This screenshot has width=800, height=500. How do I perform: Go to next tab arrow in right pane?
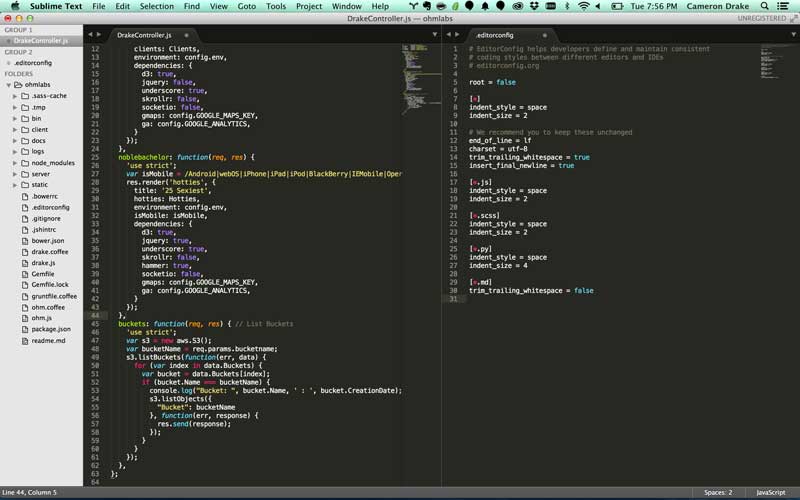[x=457, y=35]
